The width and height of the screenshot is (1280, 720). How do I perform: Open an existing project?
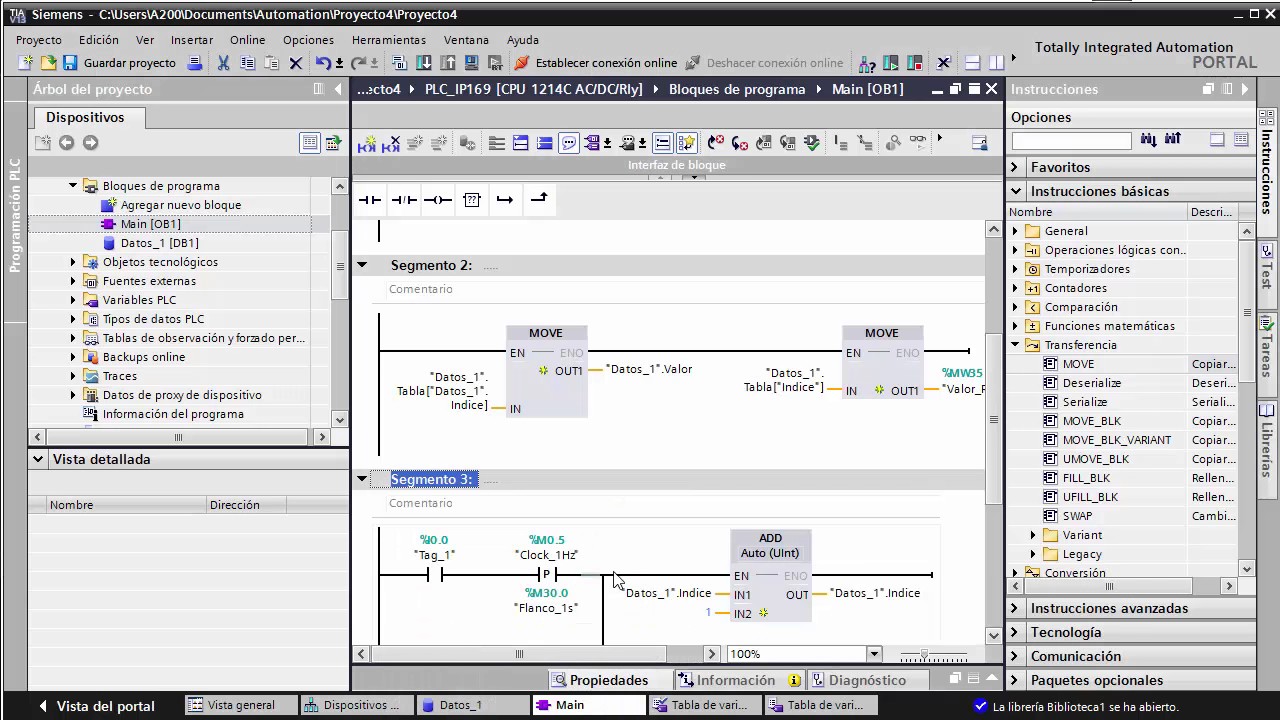pyautogui.click(x=48, y=63)
